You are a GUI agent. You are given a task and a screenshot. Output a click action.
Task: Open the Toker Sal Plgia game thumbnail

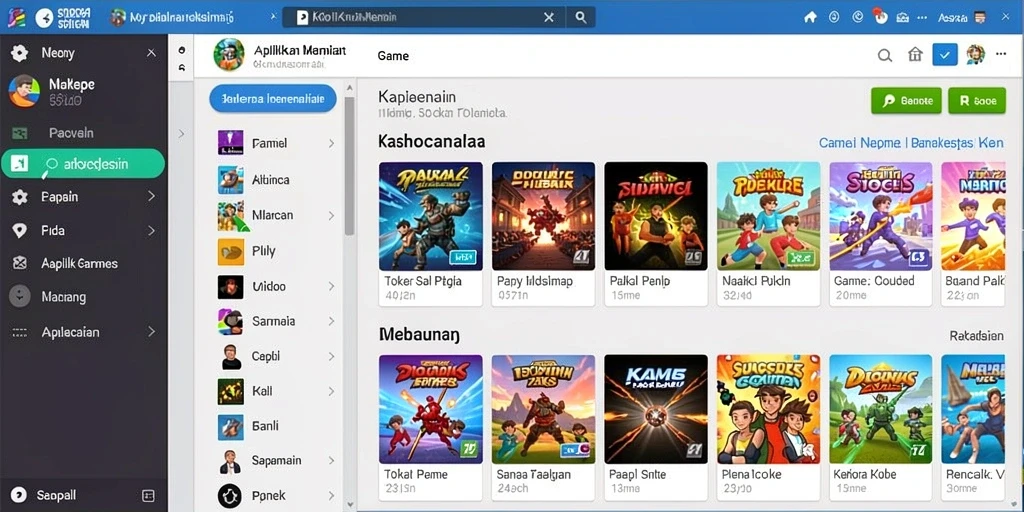click(x=431, y=216)
